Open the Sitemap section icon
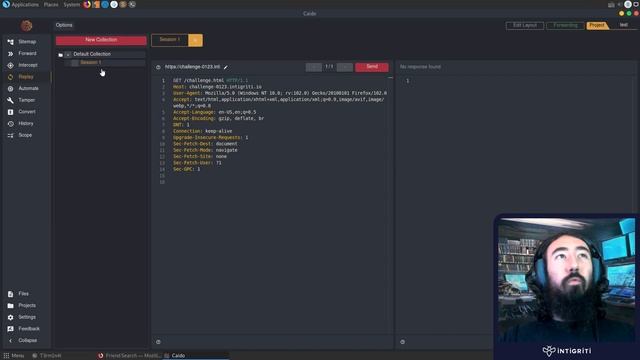 pyautogui.click(x=11, y=42)
